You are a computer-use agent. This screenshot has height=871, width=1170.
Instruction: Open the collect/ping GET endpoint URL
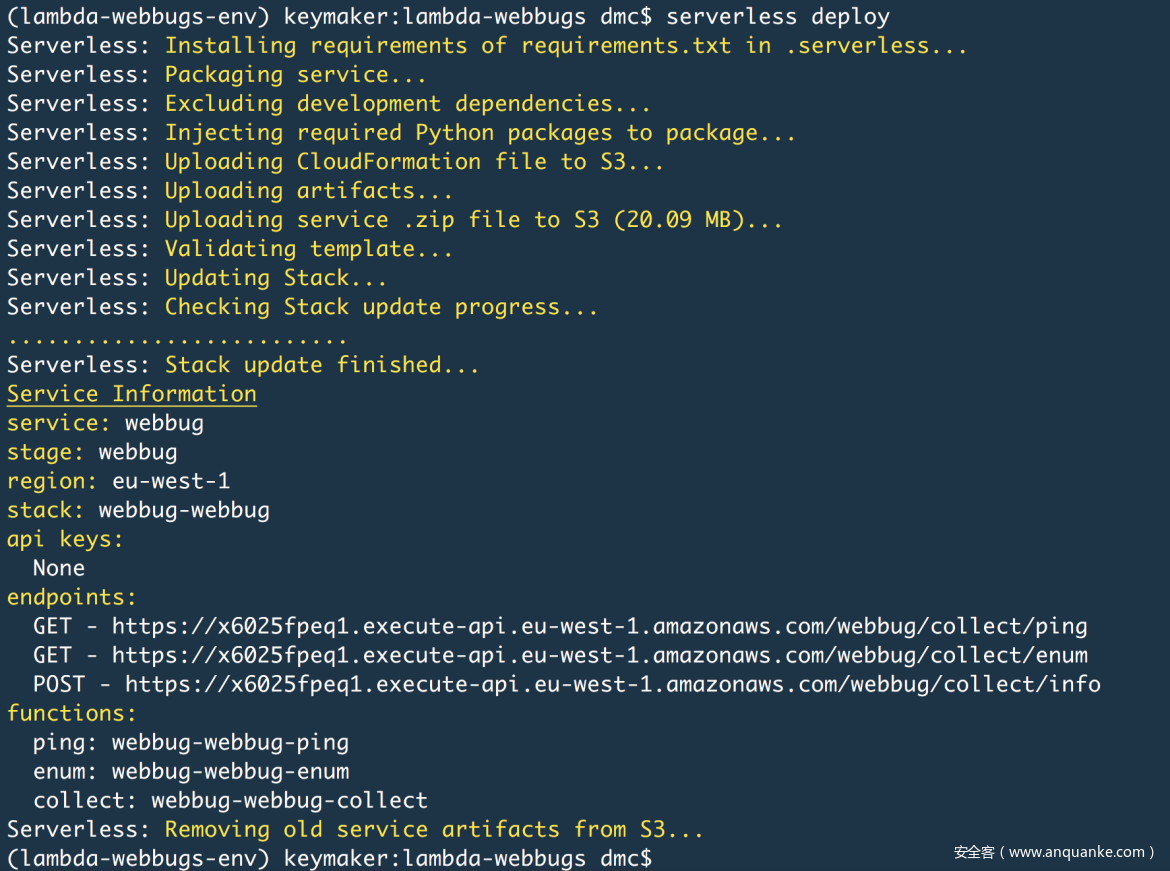point(599,627)
